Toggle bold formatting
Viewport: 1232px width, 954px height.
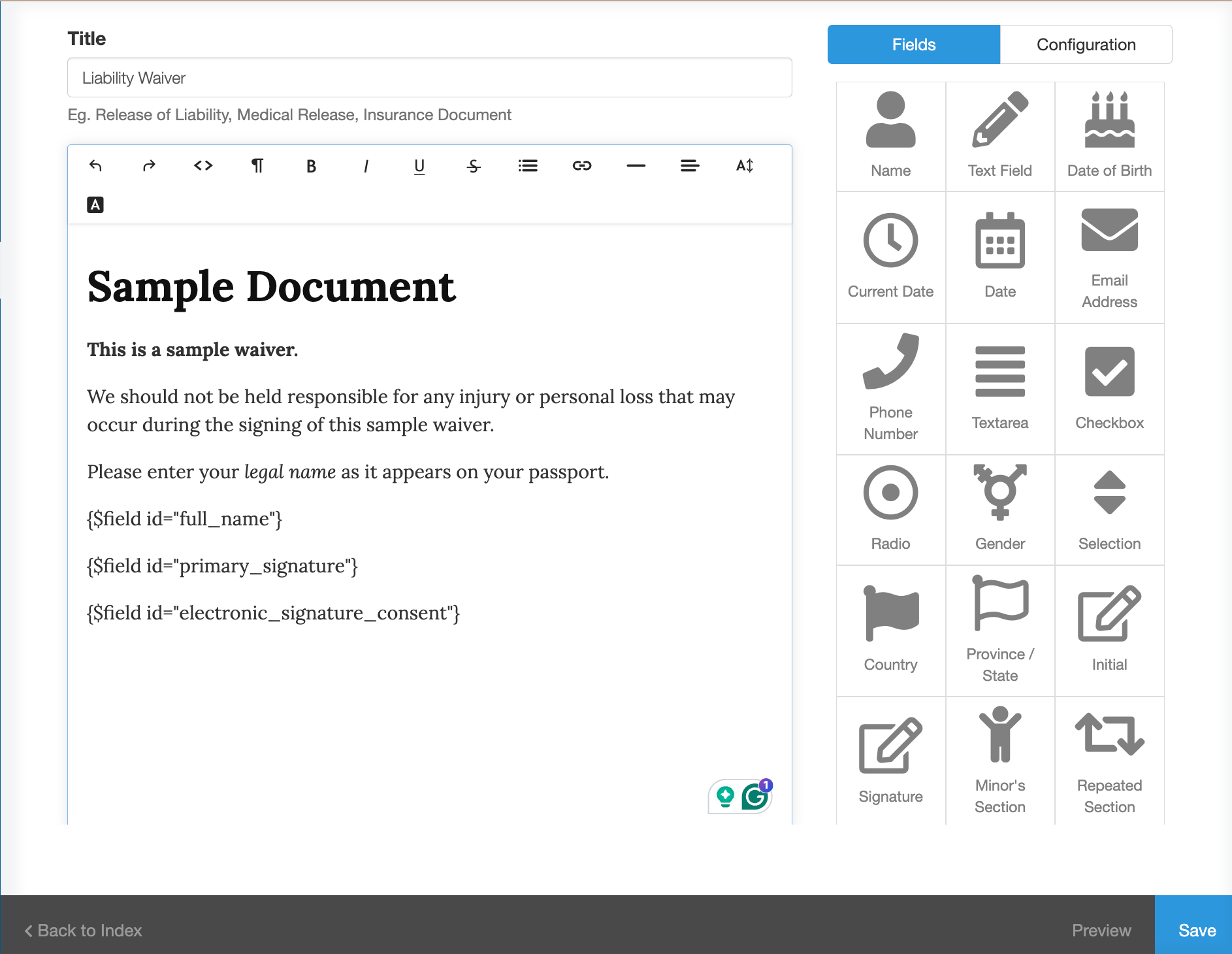click(312, 166)
